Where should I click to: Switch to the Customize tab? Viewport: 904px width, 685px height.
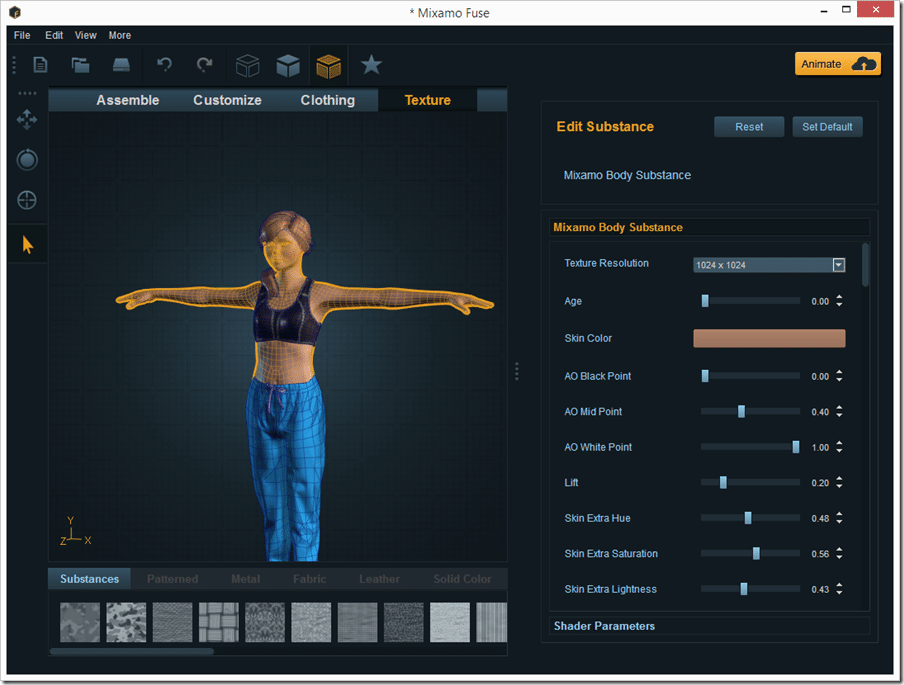(227, 100)
